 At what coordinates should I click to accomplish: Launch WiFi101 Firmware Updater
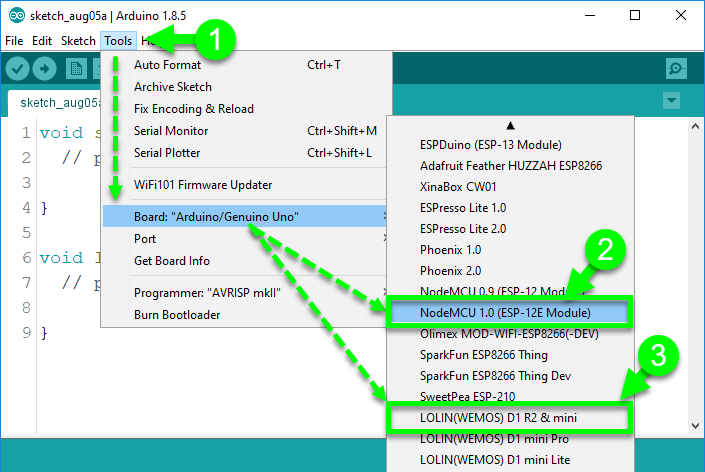[x=245, y=185]
